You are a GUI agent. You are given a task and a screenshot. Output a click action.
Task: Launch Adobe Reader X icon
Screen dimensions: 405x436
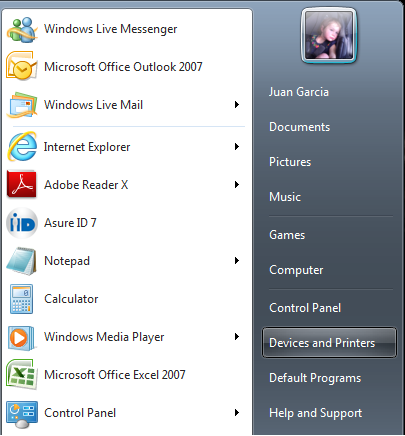click(21, 184)
